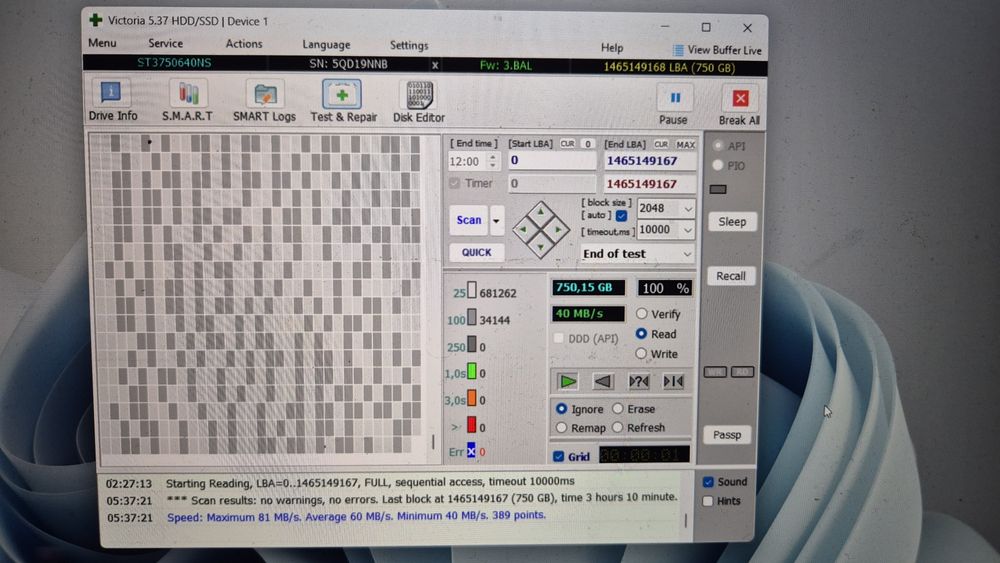This screenshot has width=1000, height=563.
Task: Select the Verify radio option
Action: (x=658, y=314)
